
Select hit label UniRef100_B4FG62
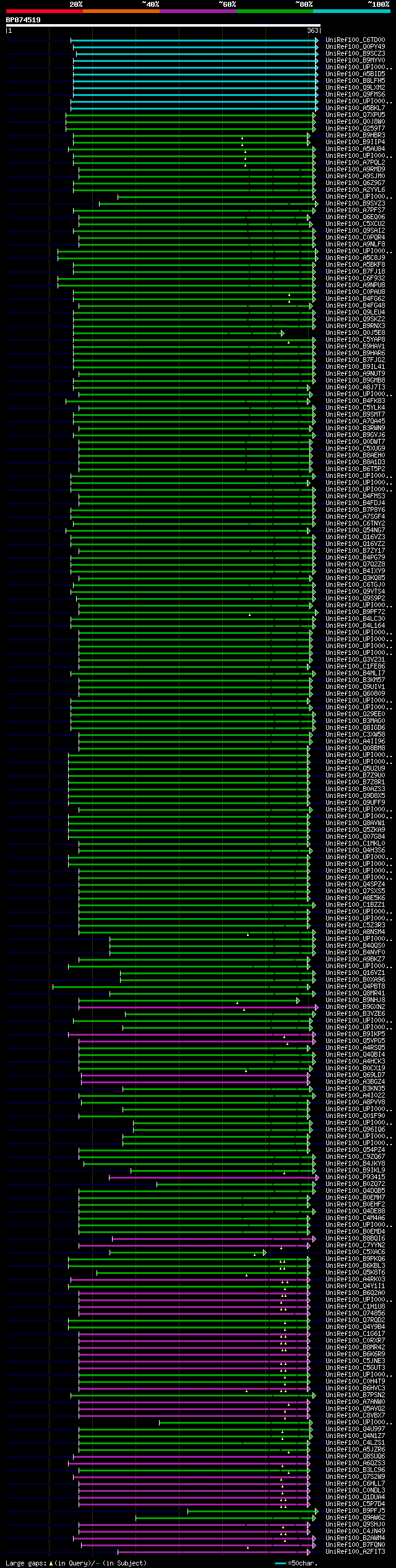pos(355,299)
